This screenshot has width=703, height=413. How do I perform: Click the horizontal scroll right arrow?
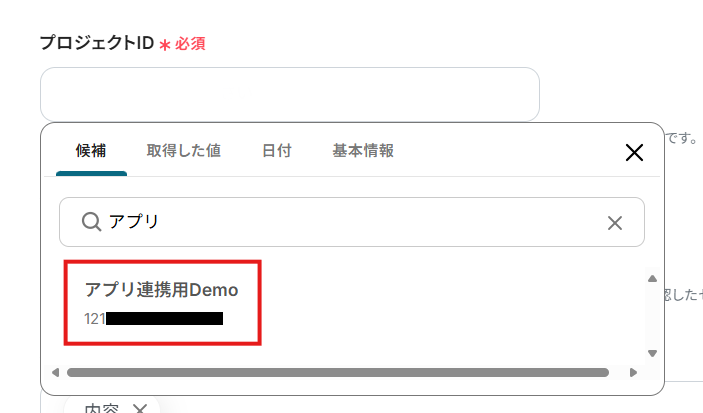[633, 373]
